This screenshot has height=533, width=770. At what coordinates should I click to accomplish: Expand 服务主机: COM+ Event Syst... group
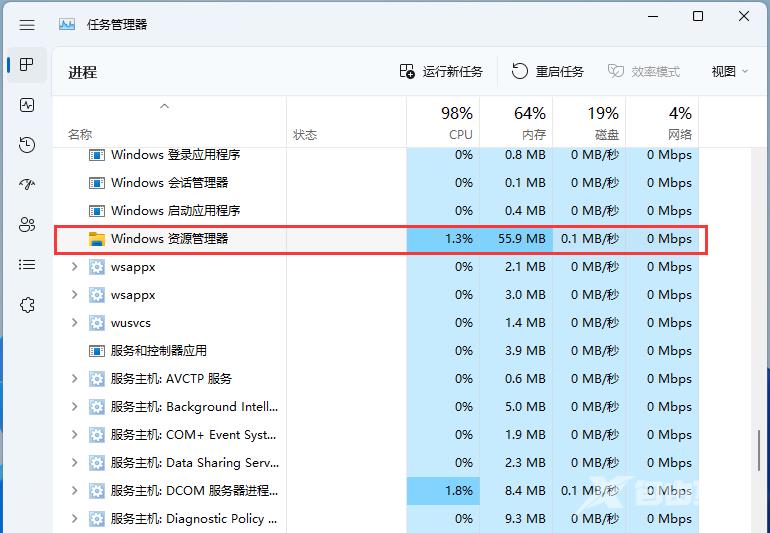pyautogui.click(x=75, y=435)
